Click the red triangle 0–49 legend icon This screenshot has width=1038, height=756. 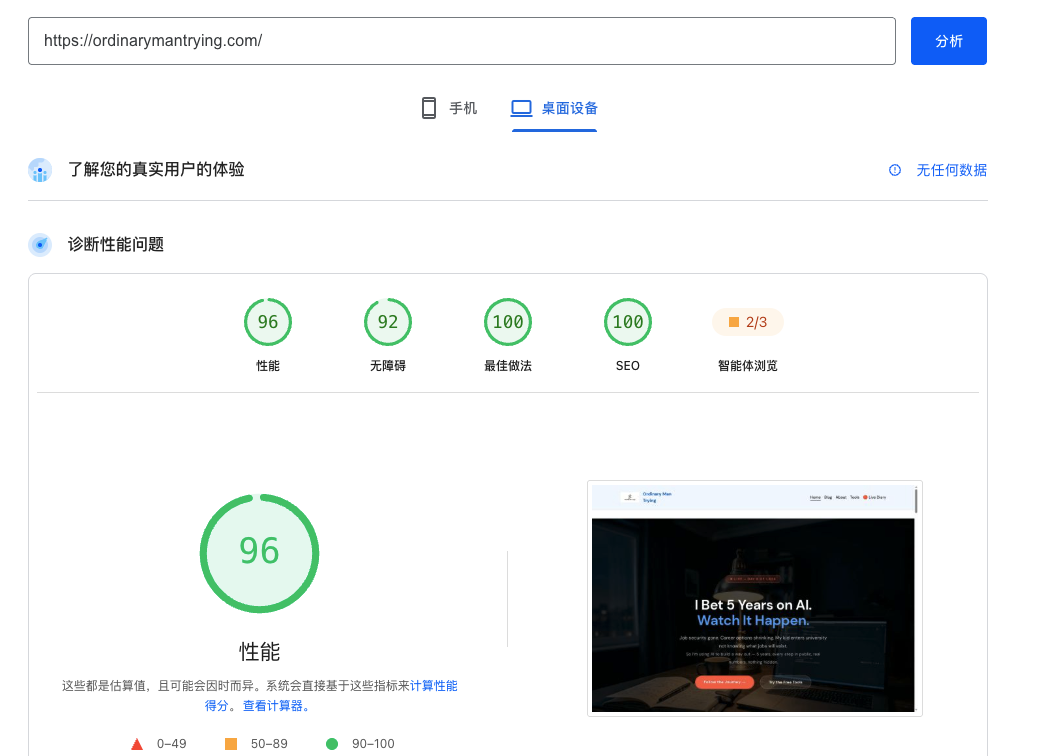click(137, 744)
